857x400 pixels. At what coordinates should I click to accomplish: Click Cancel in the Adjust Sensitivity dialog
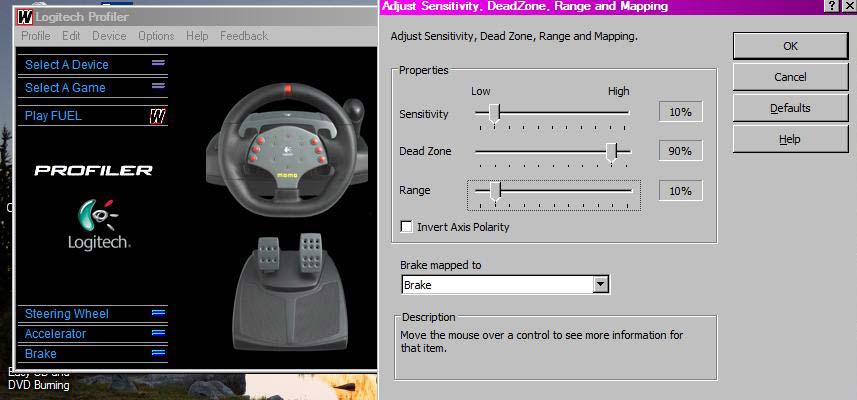790,77
